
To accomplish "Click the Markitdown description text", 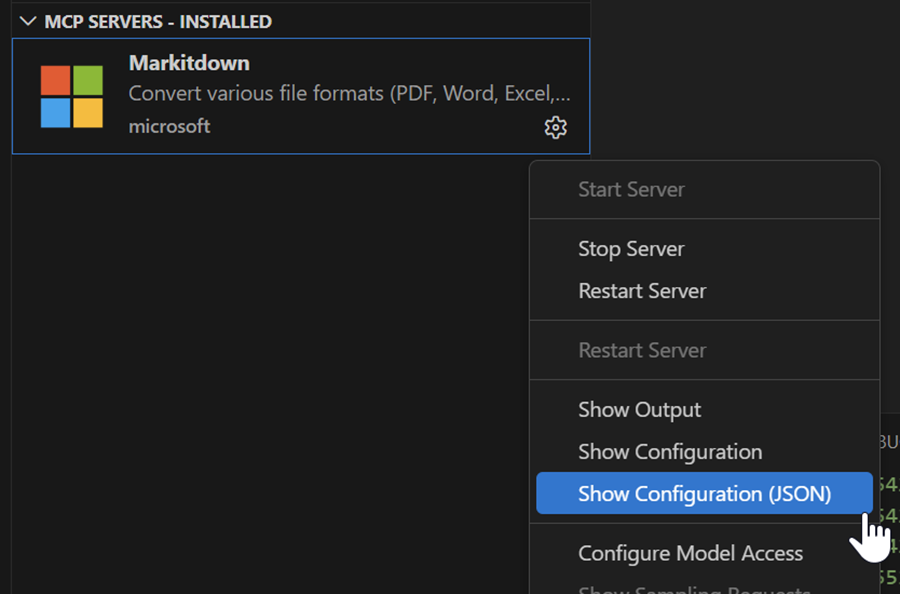I will pos(350,94).
